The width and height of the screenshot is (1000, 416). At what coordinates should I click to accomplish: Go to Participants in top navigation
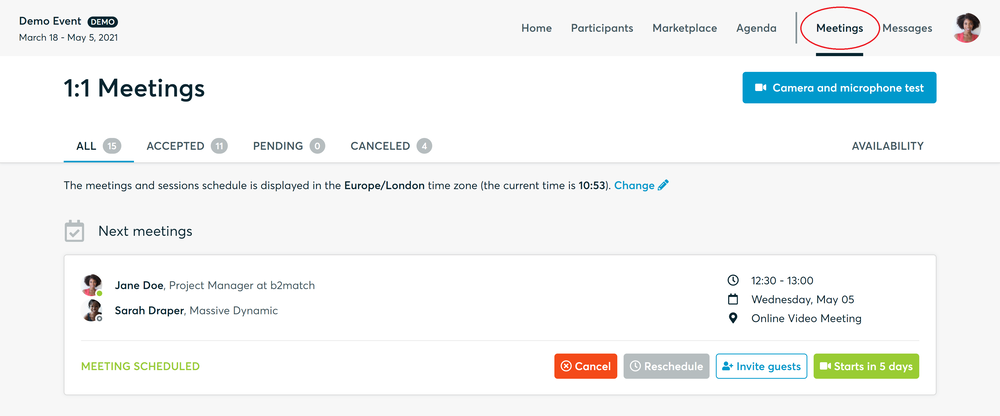tap(602, 28)
